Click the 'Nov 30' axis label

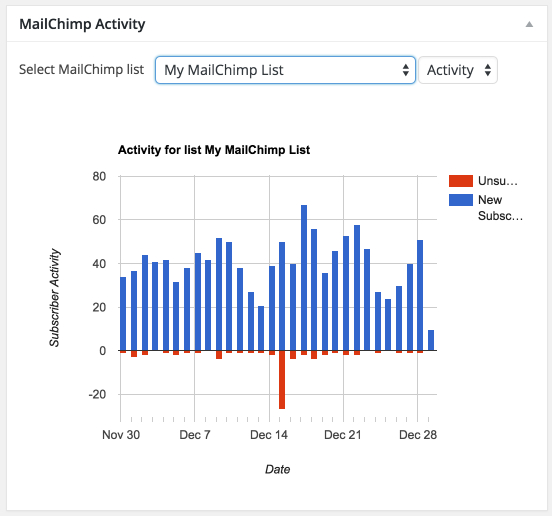pyautogui.click(x=121, y=435)
